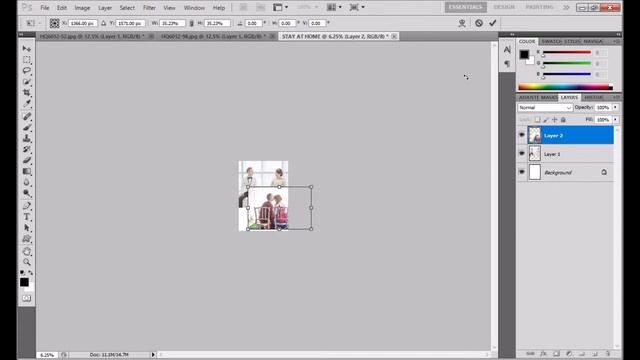The width and height of the screenshot is (640, 360).
Task: Open the Color panel options menu
Action: point(616,41)
